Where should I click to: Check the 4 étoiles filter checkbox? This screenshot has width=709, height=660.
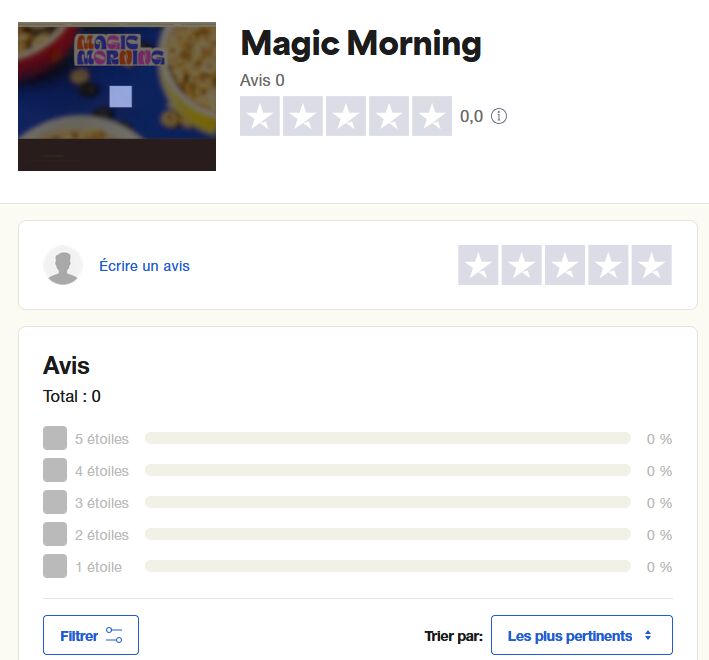point(55,470)
